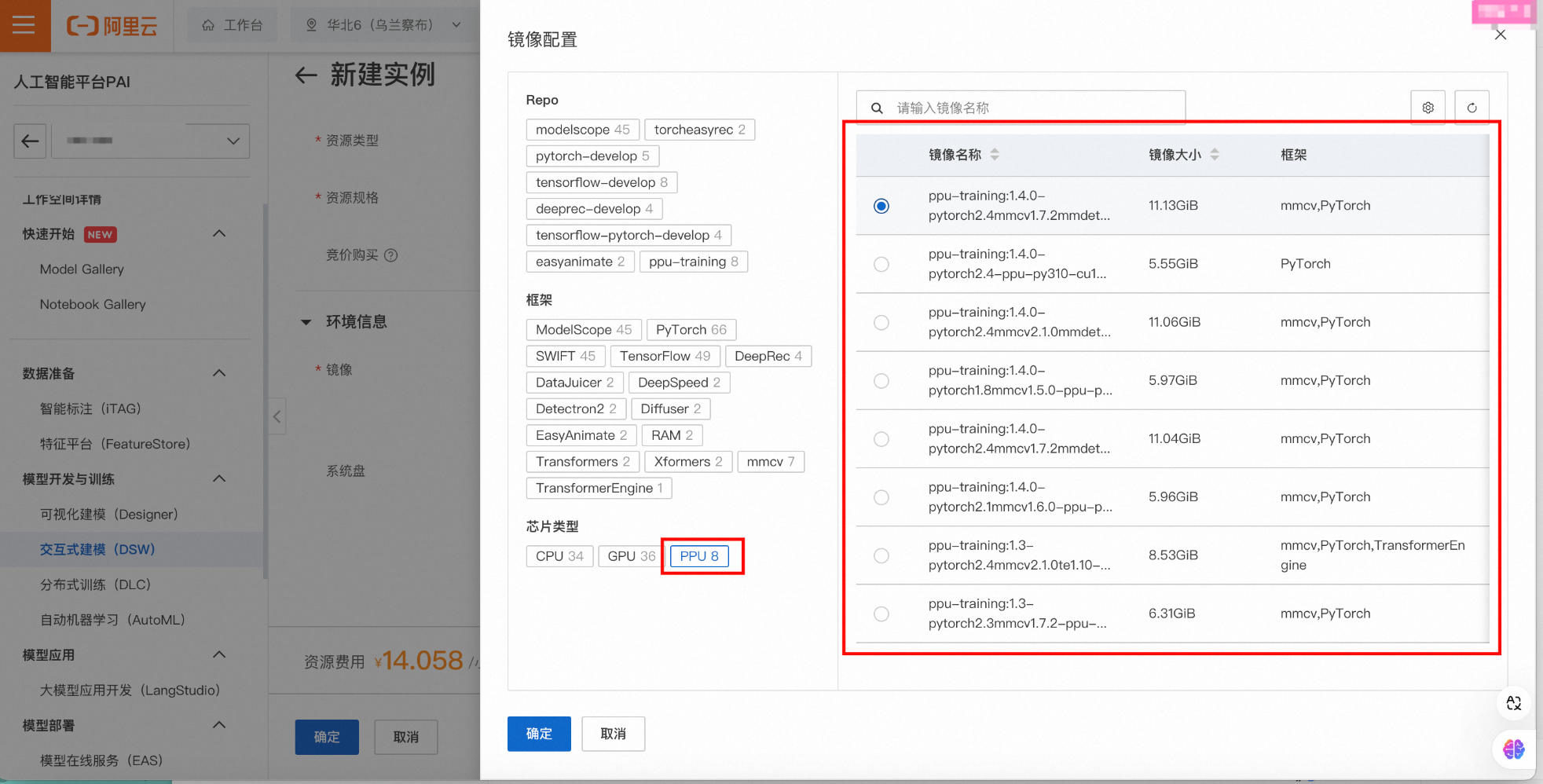Click the image name search field
This screenshot has height=784, width=1543.
(1021, 108)
